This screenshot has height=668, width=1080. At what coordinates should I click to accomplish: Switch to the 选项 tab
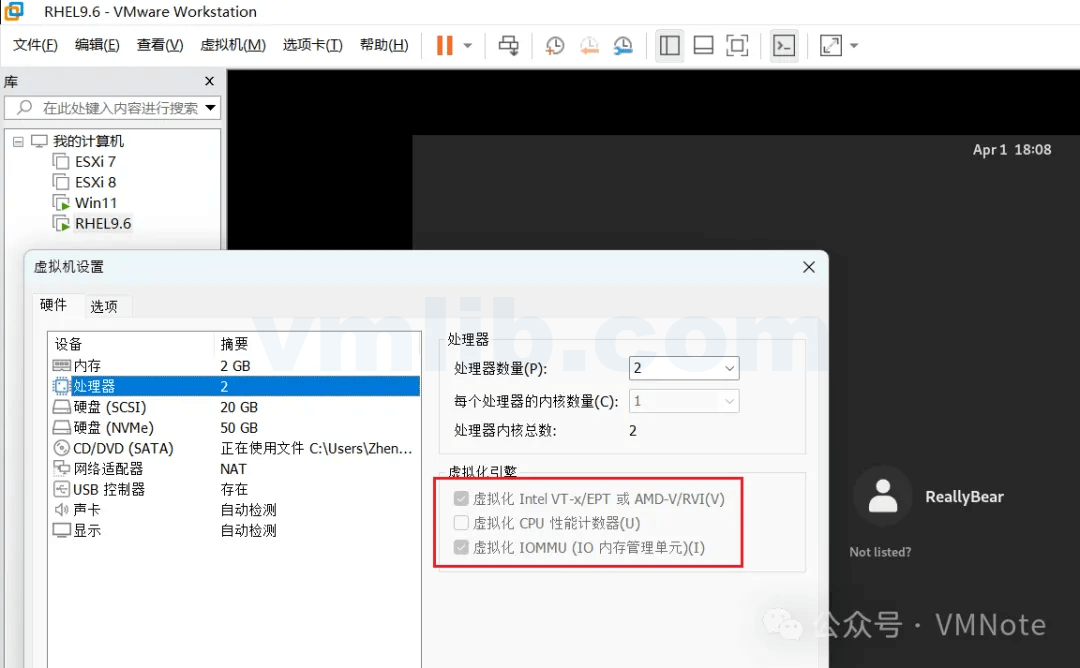[x=104, y=306]
